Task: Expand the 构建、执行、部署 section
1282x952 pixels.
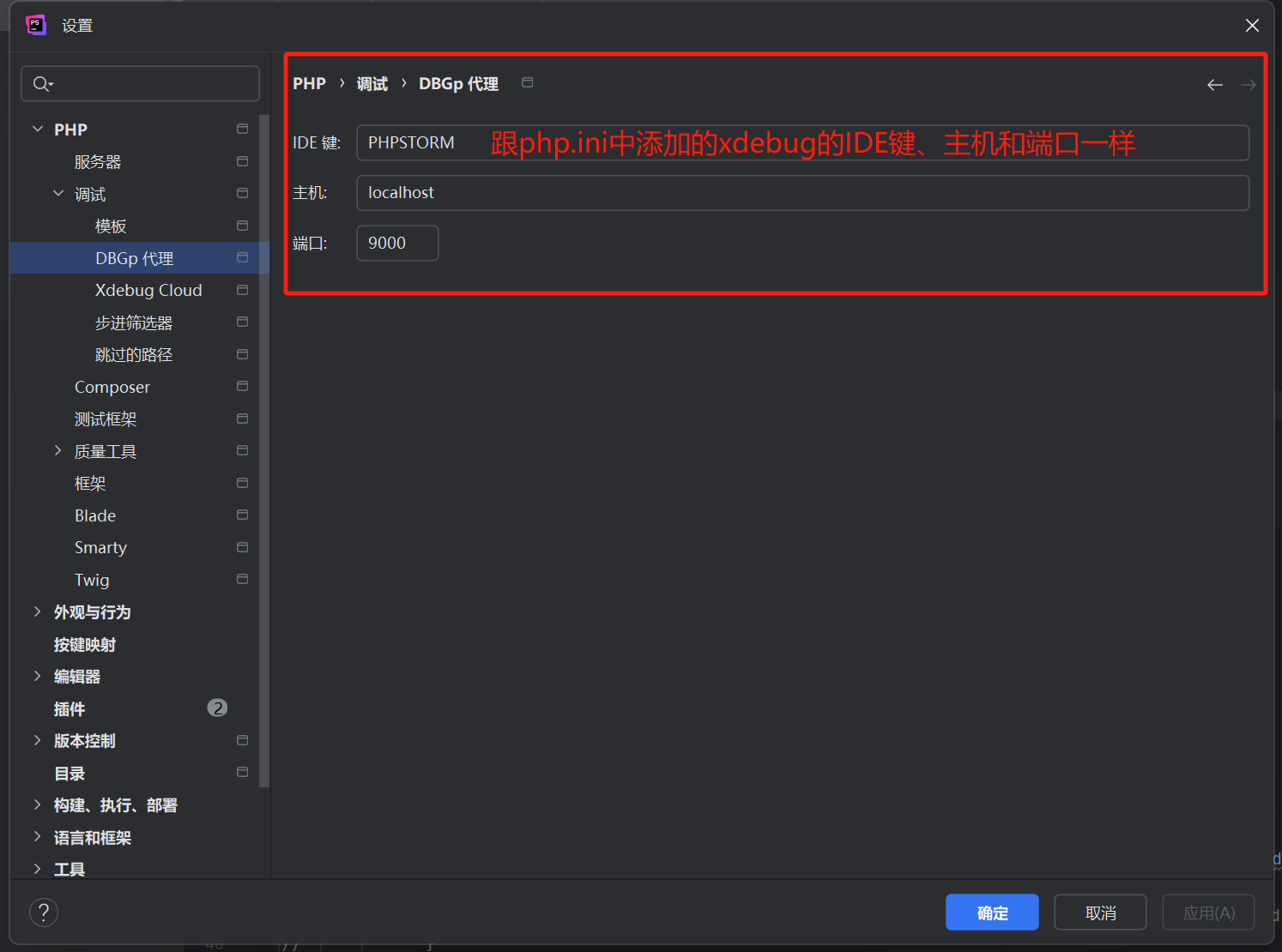Action: pyautogui.click(x=38, y=804)
